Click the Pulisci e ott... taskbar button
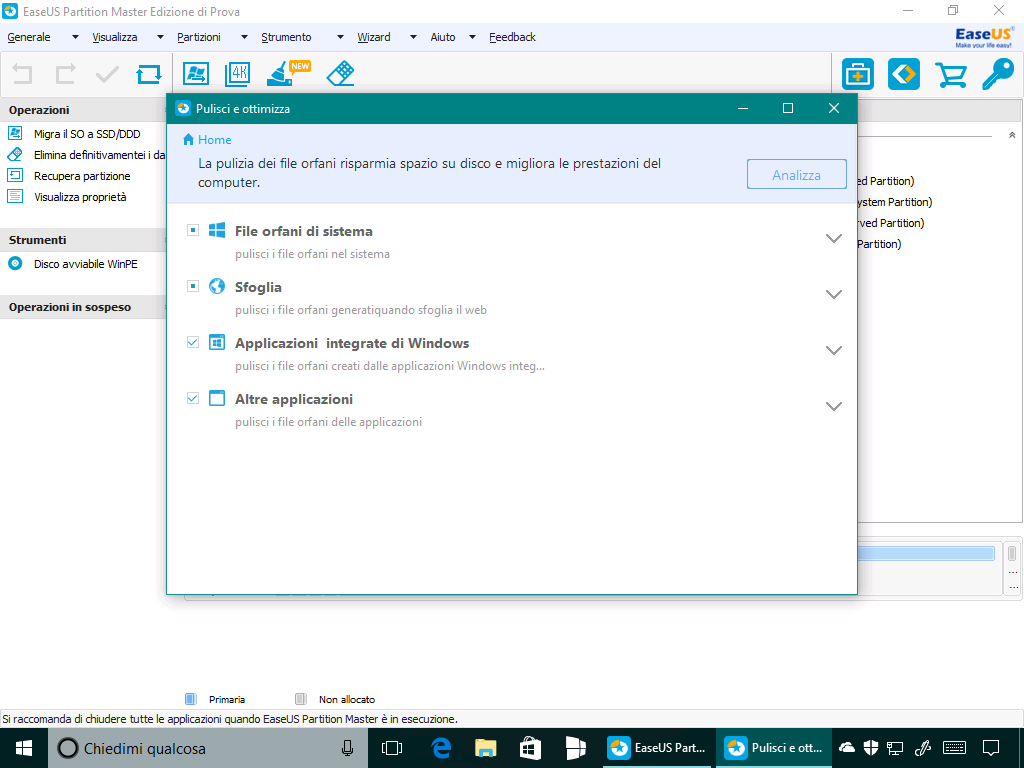This screenshot has height=768, width=1024. pyautogui.click(x=775, y=748)
